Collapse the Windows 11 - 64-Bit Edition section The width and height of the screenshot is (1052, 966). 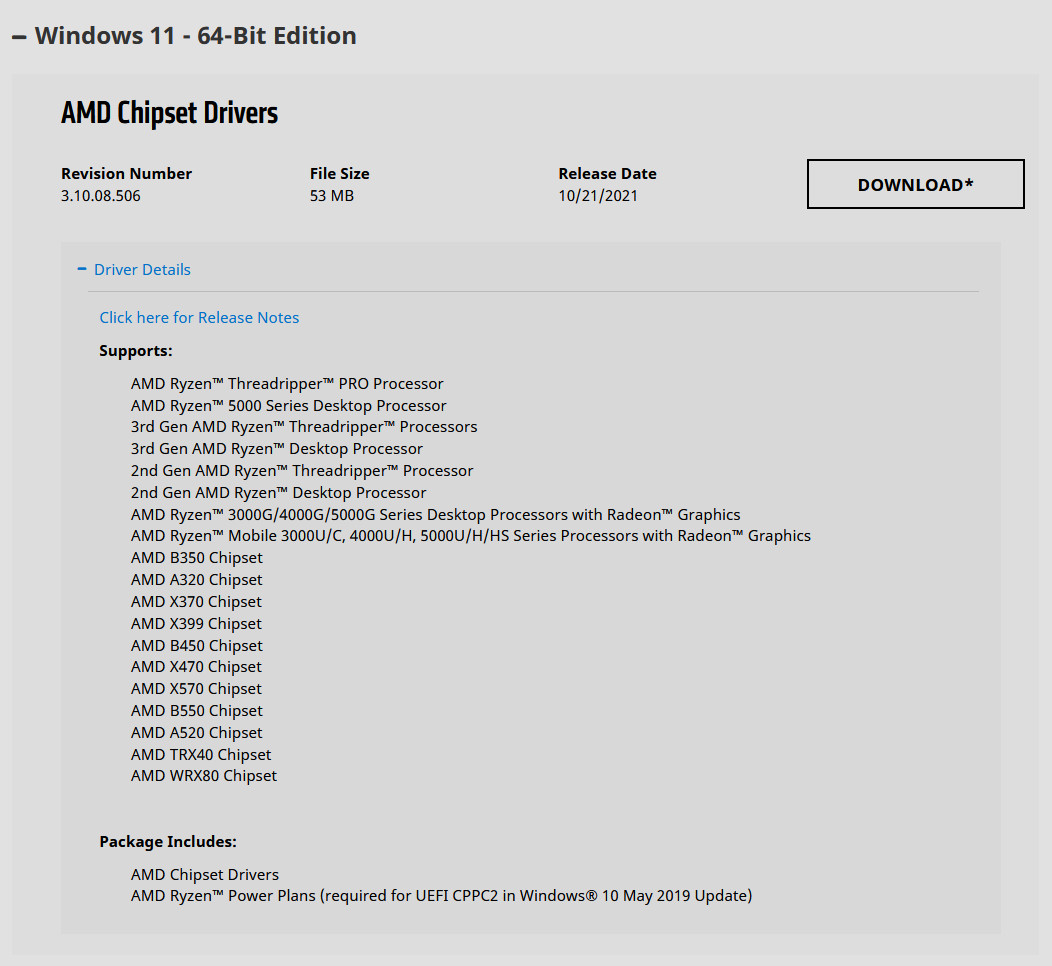[184, 36]
